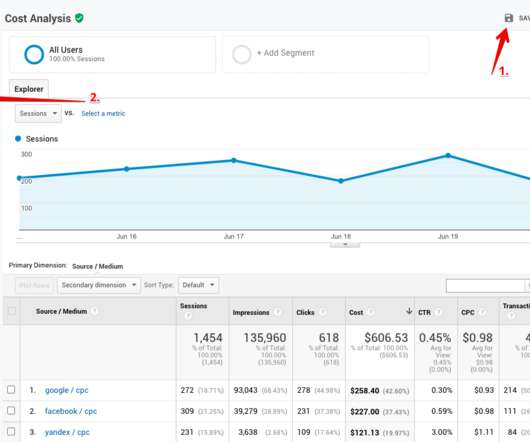Toggle the select-all checkbox in table header

point(12,311)
